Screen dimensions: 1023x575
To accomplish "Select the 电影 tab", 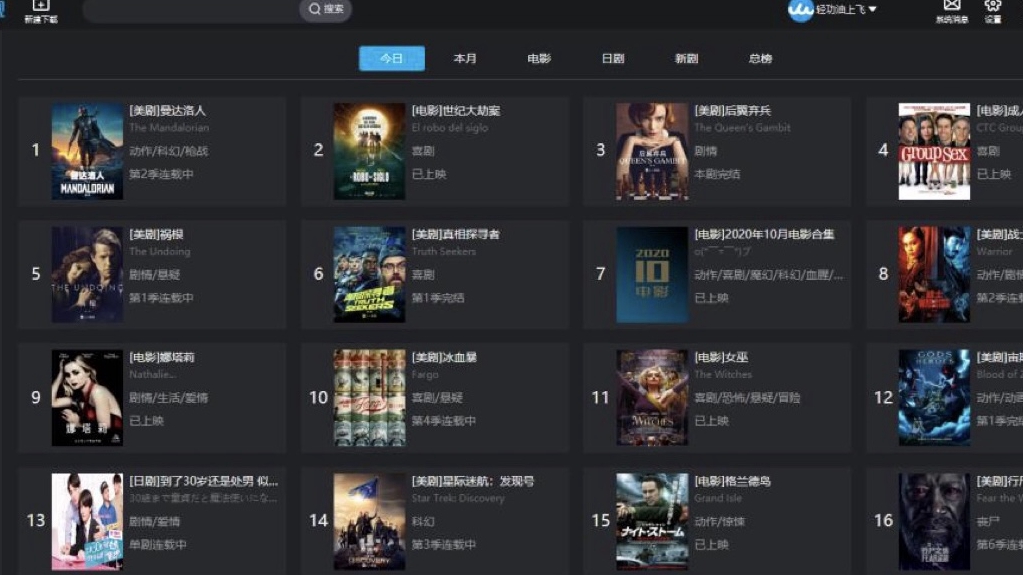I will 539,59.
